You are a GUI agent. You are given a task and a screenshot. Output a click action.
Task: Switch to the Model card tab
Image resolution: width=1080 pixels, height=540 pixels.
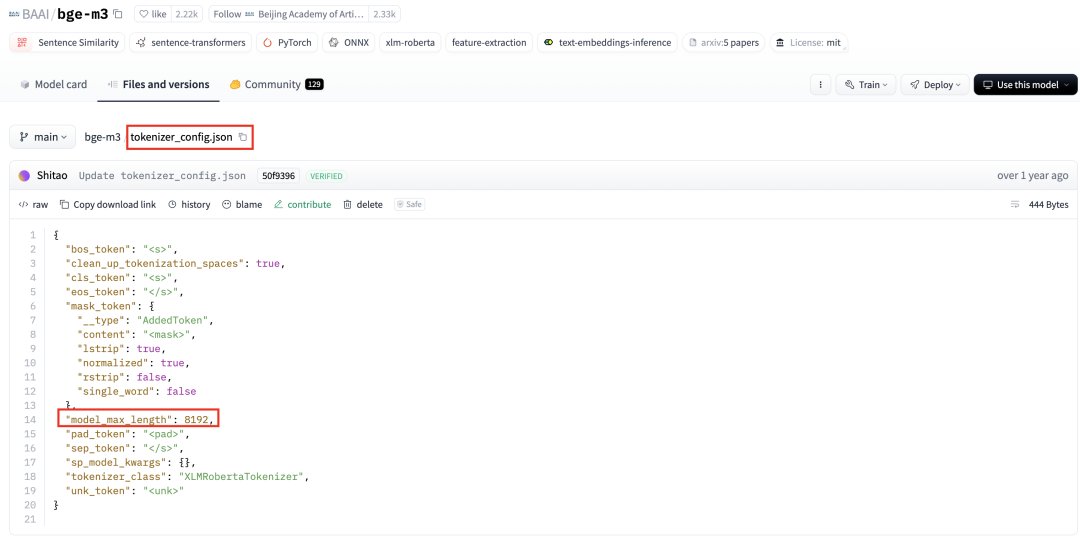pos(54,84)
